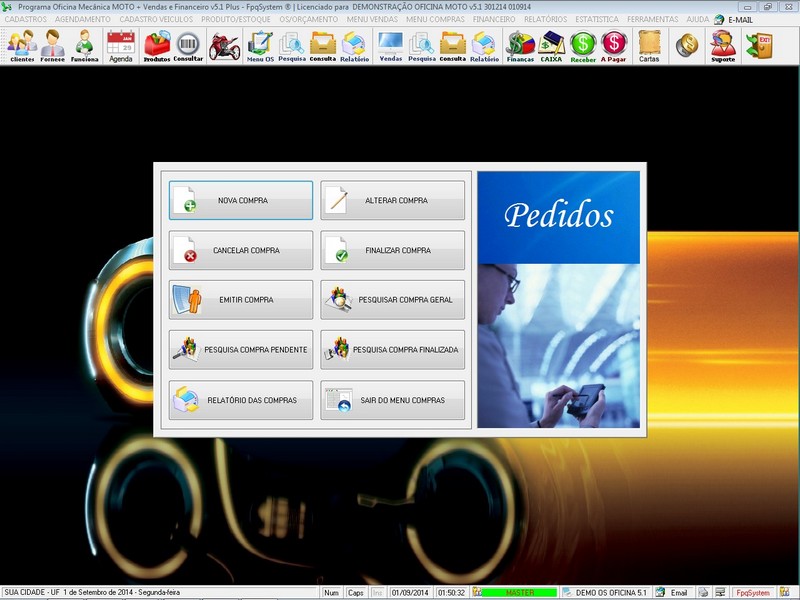Open the ESTATISTICA menu
The image size is (800, 600).
[597, 19]
